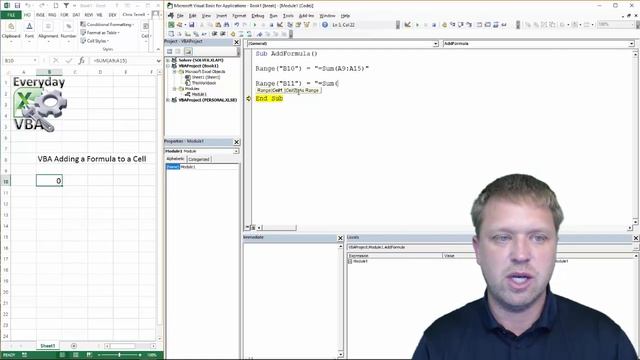Close the Immediate window
This screenshot has width=640, height=360.
click(x=340, y=238)
